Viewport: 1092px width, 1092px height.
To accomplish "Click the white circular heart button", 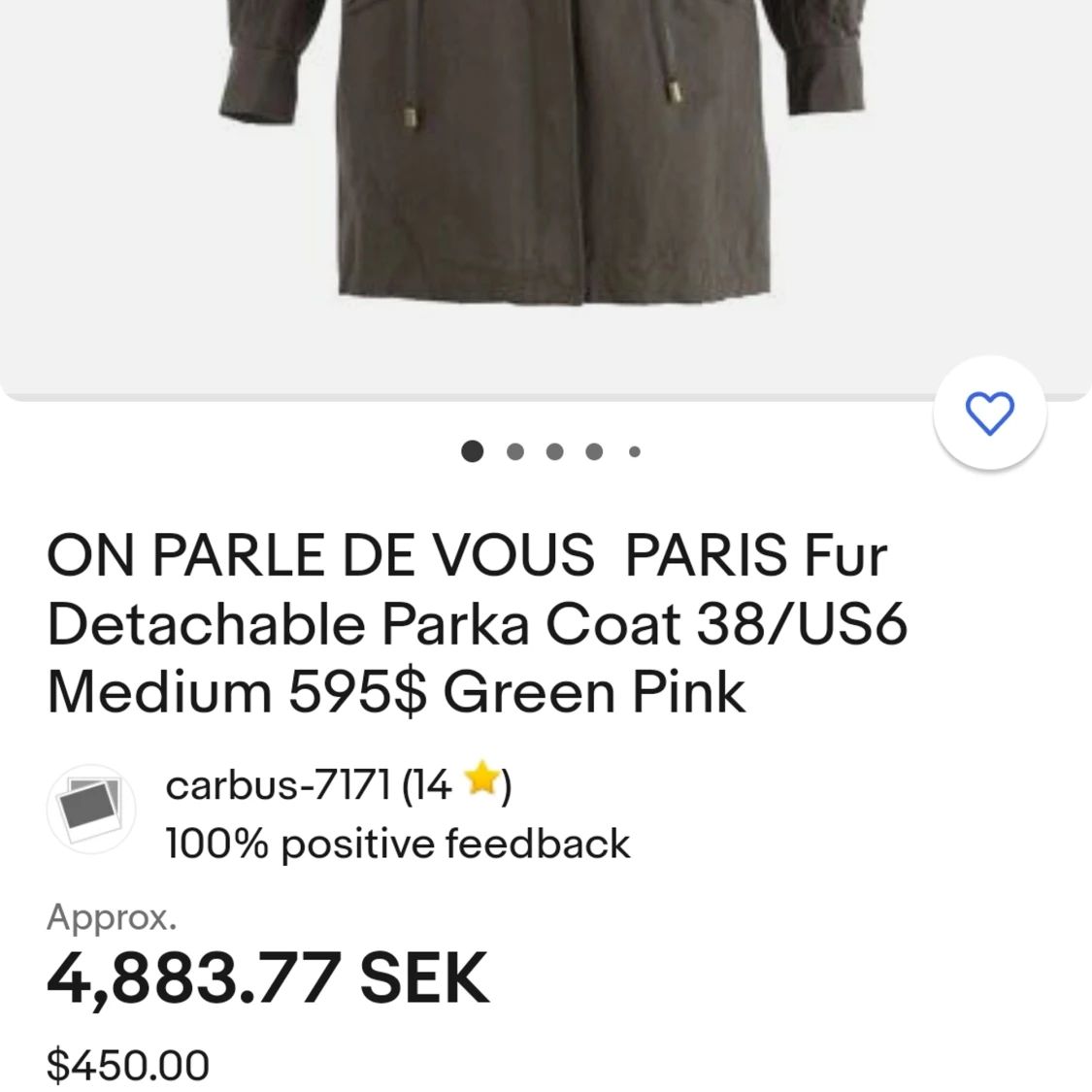I will [x=989, y=413].
